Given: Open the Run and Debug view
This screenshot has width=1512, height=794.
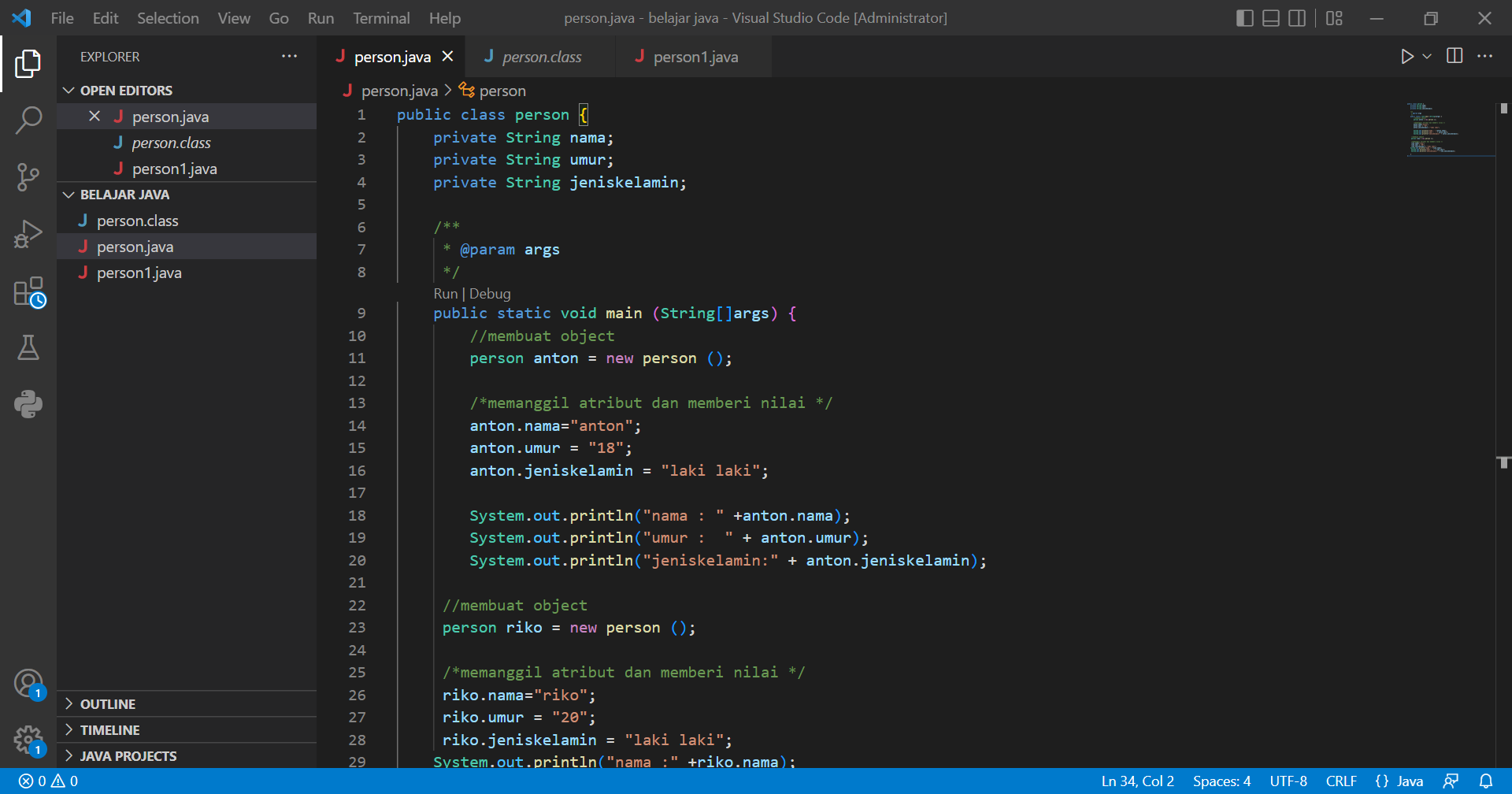Looking at the screenshot, I should click(28, 233).
